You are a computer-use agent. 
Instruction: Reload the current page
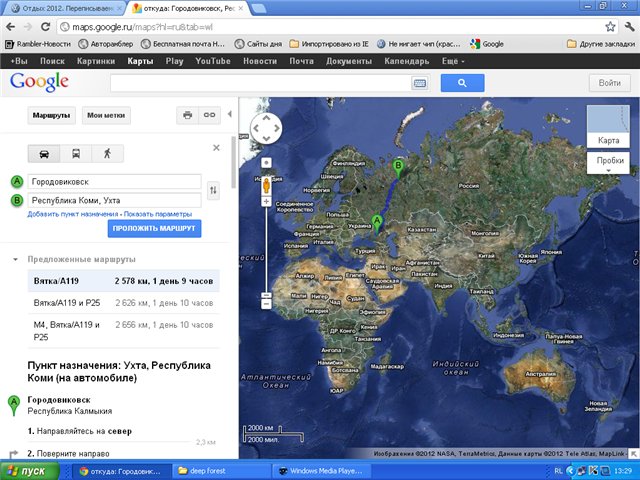point(45,27)
